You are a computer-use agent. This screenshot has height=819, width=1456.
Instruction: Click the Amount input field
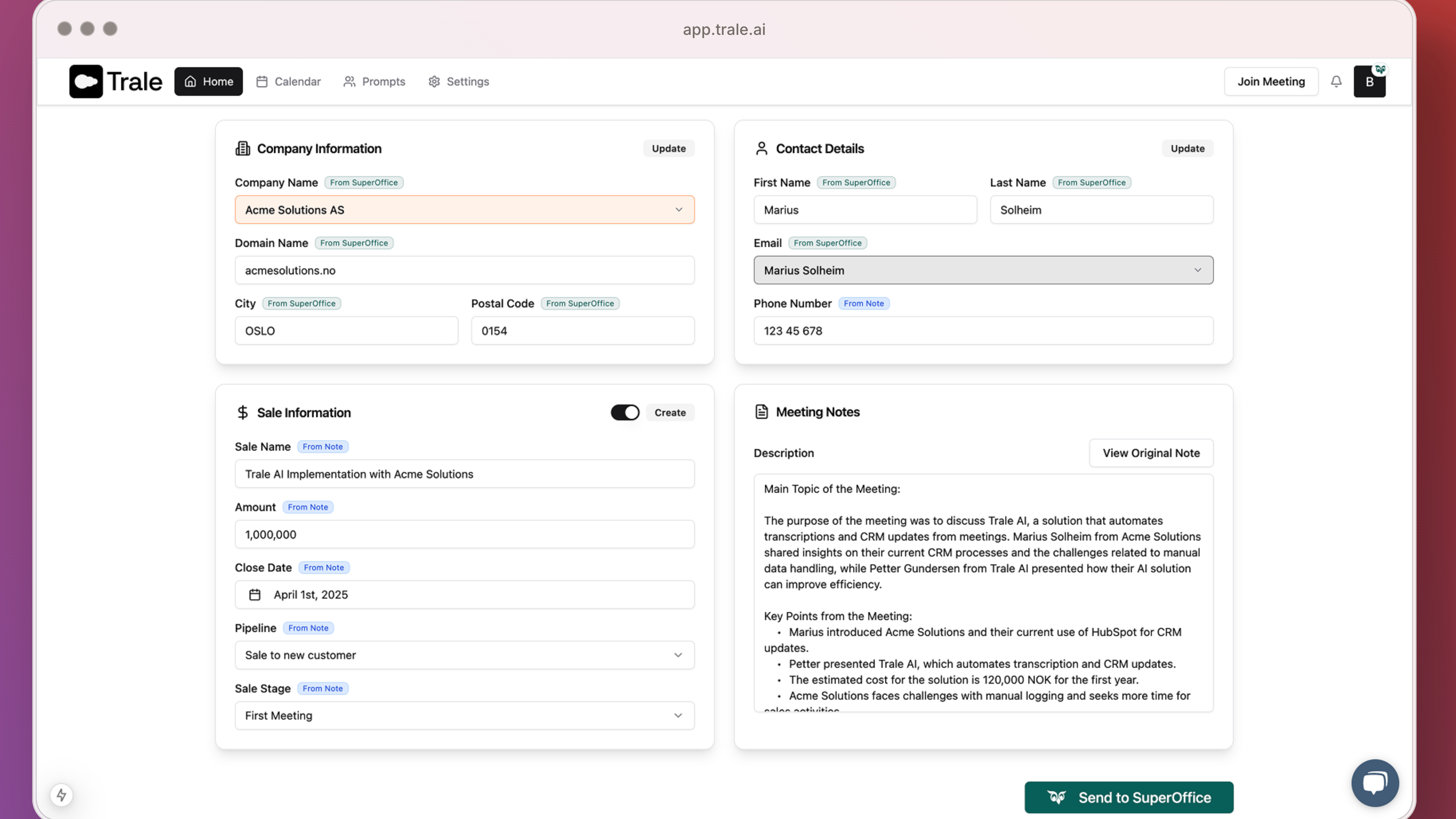(x=464, y=535)
